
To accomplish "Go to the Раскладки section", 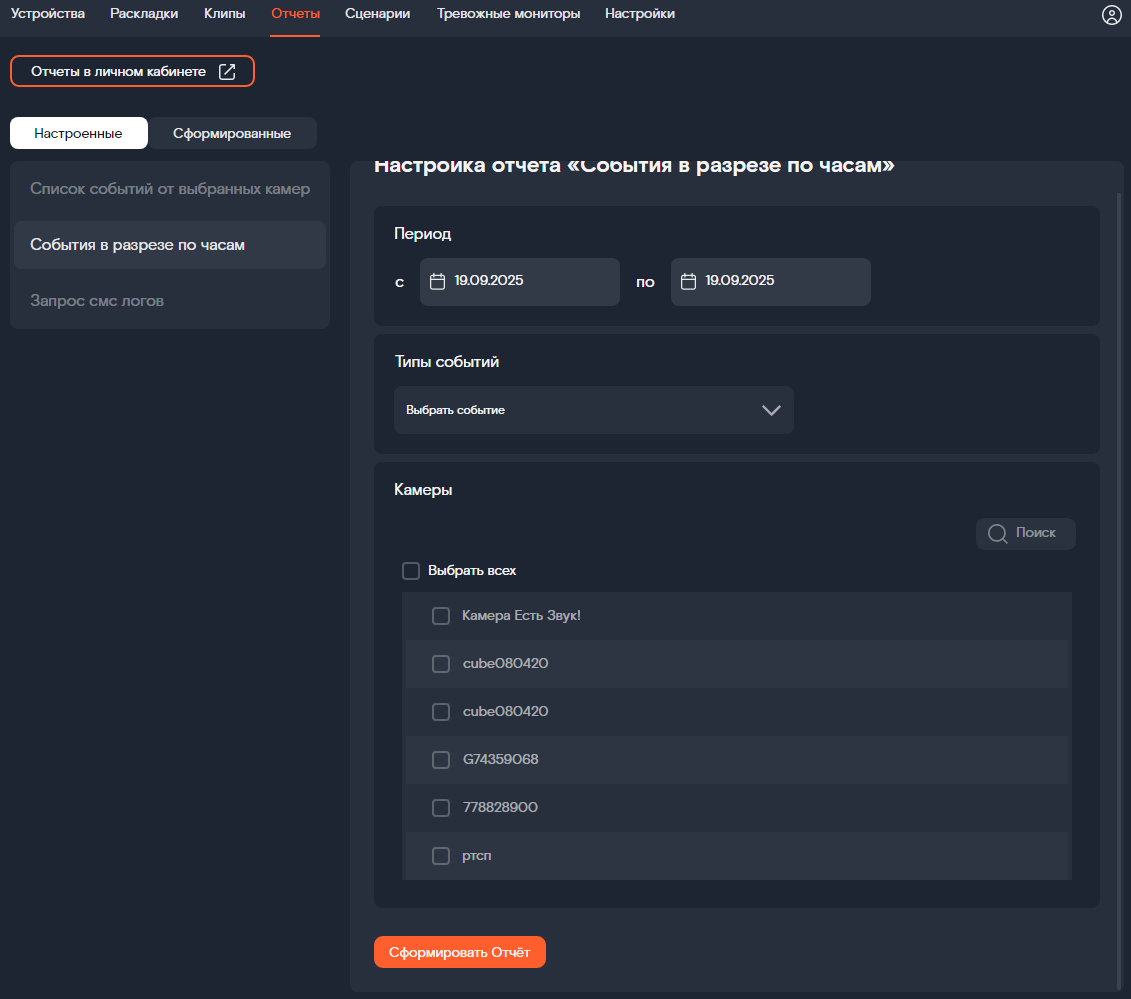I will click(x=144, y=14).
